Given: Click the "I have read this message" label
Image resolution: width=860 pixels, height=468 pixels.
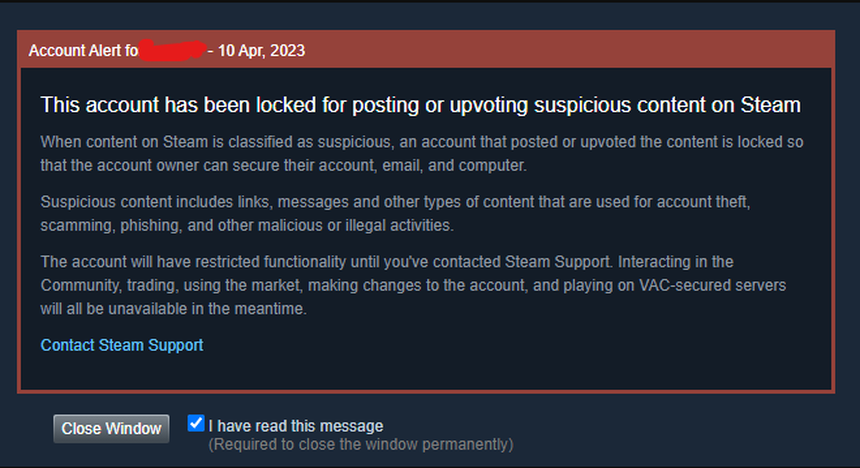Looking at the screenshot, I should (295, 426).
